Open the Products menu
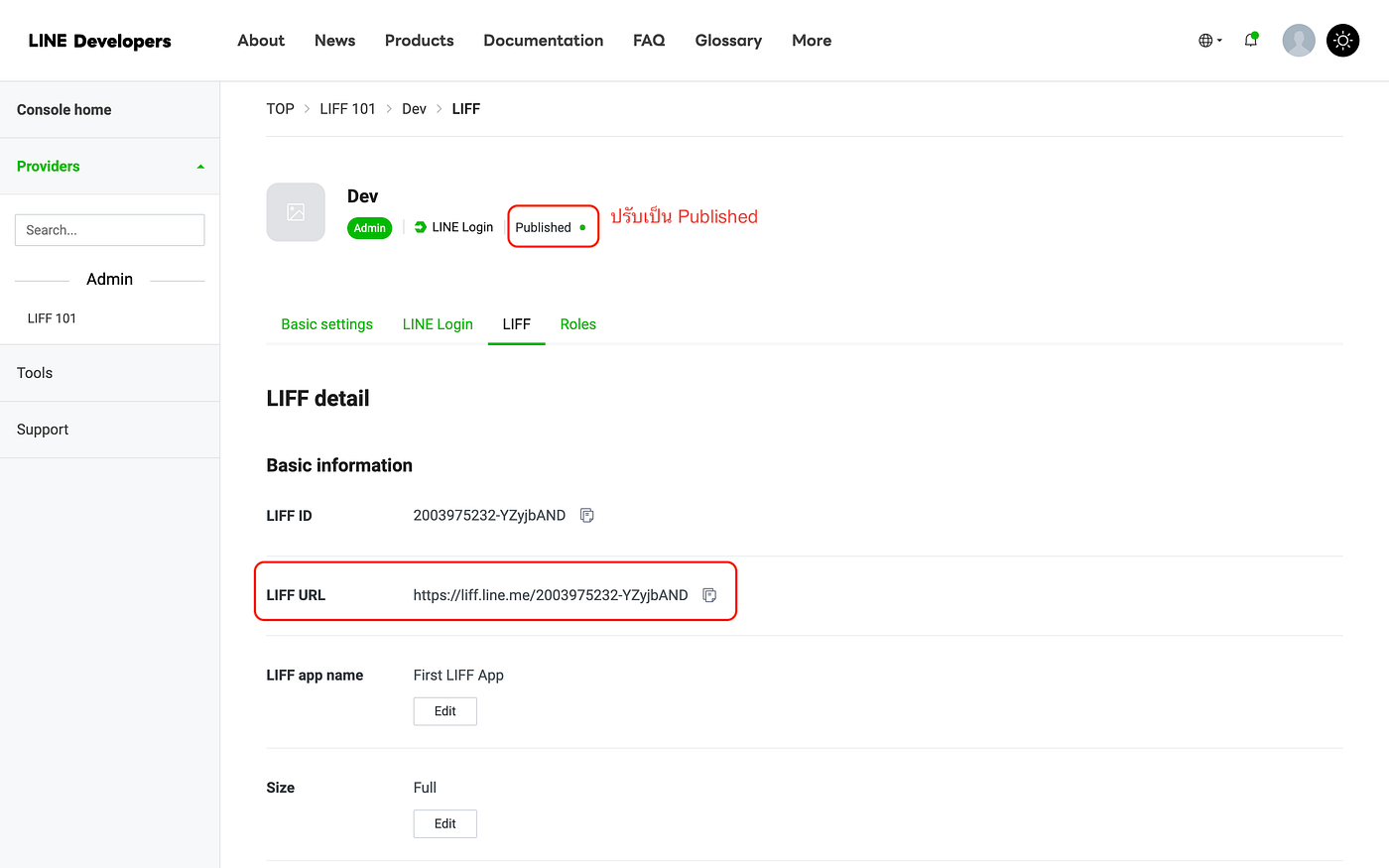The image size is (1389, 868). pyautogui.click(x=419, y=41)
